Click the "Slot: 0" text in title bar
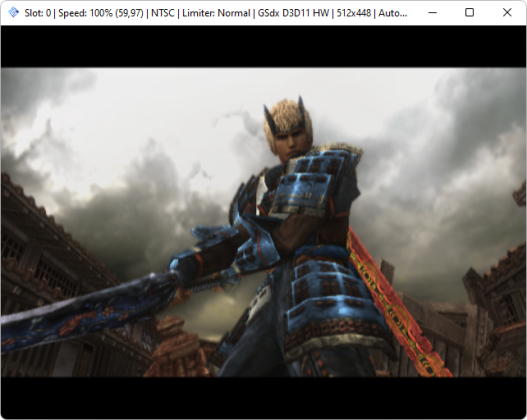 click(38, 13)
